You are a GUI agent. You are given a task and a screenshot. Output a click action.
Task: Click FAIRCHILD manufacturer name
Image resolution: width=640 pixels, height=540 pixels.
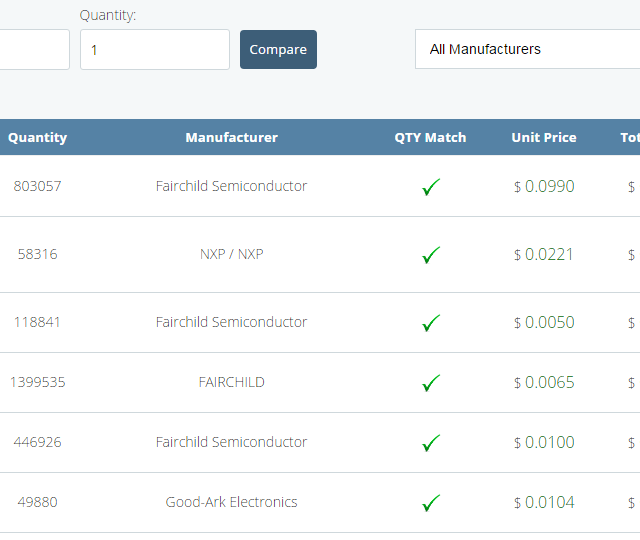[231, 382]
